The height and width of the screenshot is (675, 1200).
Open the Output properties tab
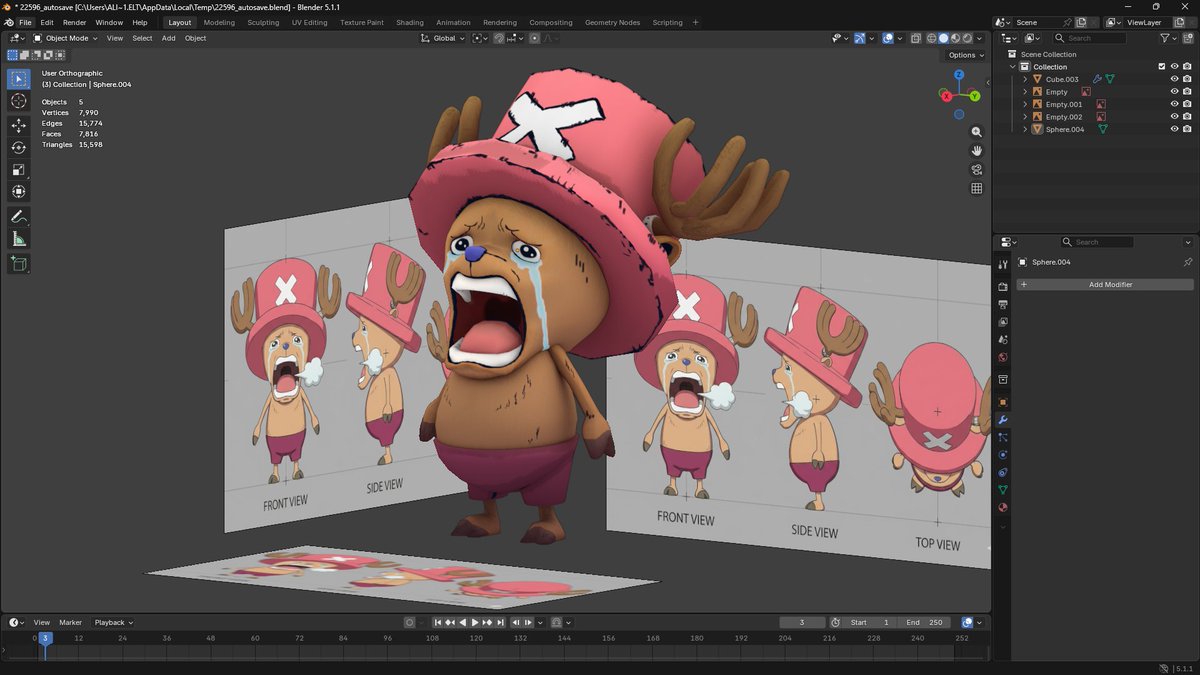coord(1003,304)
